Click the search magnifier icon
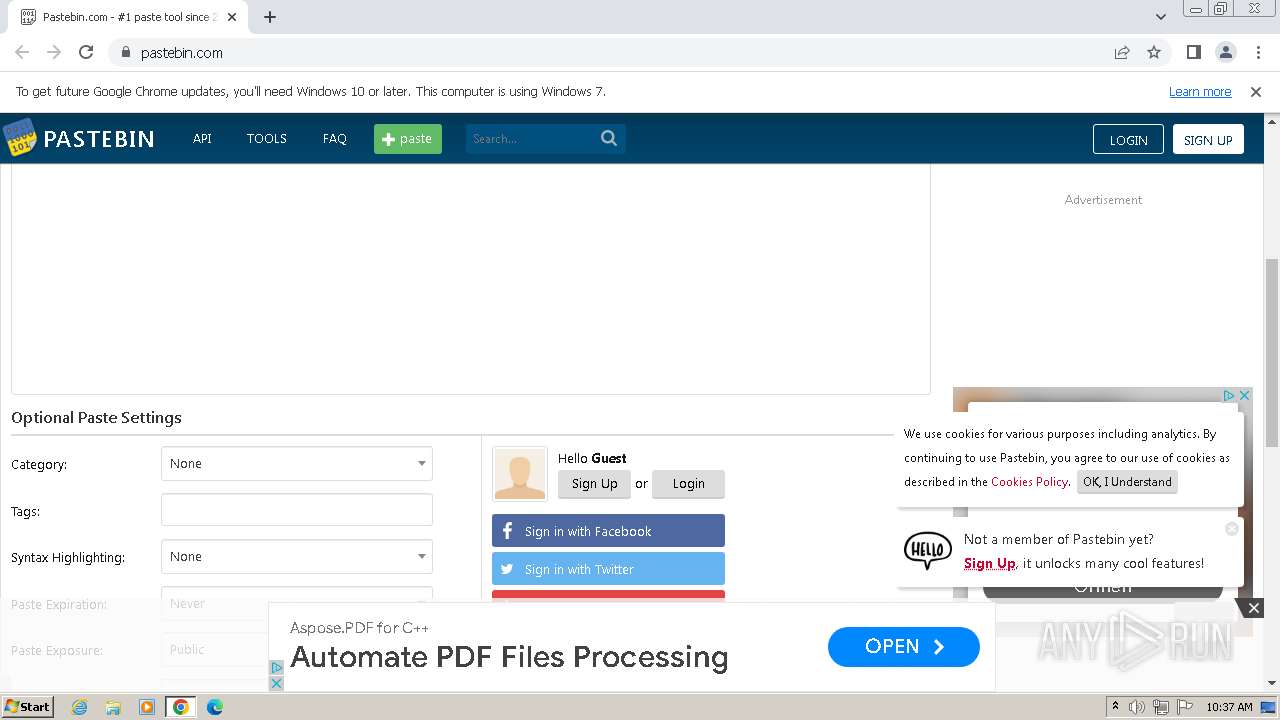This screenshot has height=720, width=1280. tap(609, 138)
